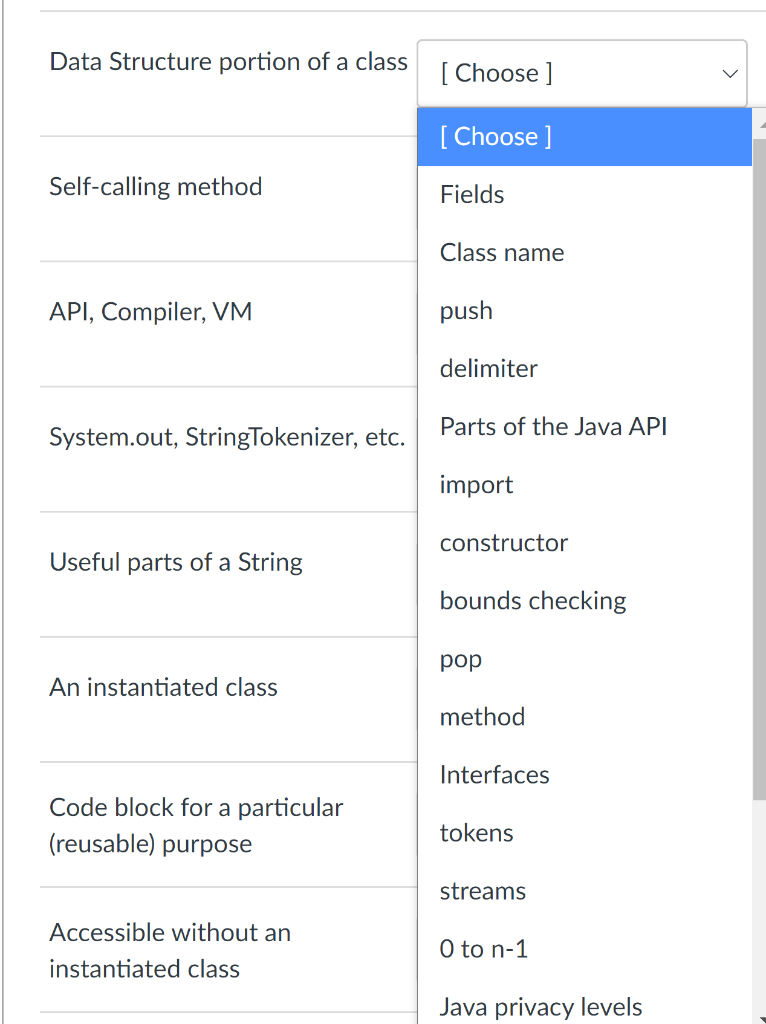766x1024 pixels.
Task: Choose "constructor" option
Action: [x=503, y=542]
